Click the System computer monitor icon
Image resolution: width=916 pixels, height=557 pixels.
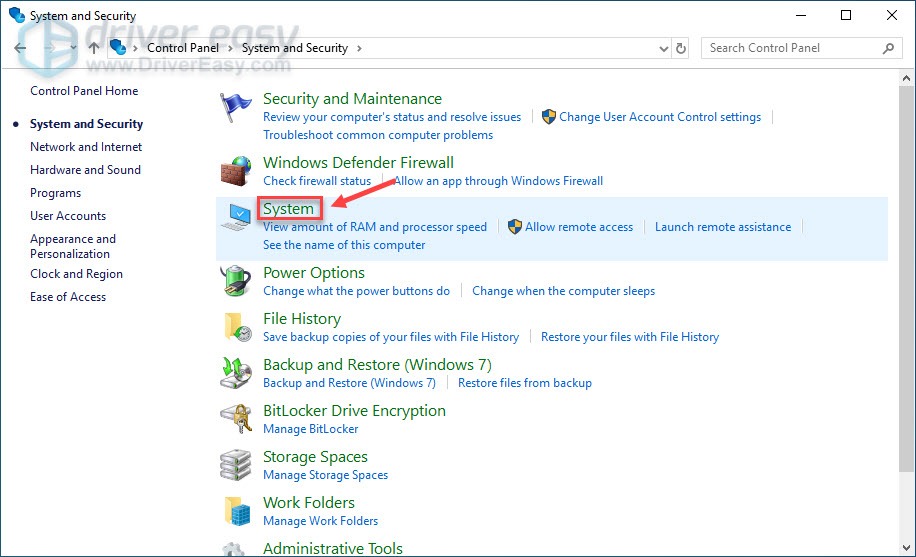tap(237, 217)
